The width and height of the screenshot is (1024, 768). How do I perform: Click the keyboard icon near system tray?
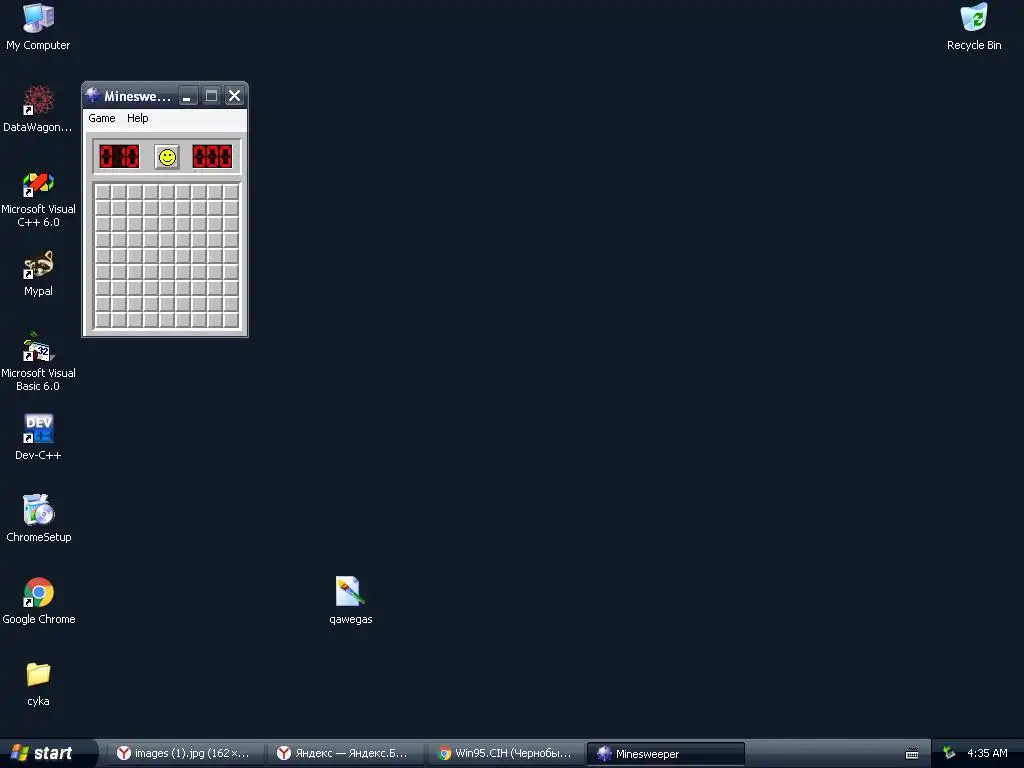912,754
